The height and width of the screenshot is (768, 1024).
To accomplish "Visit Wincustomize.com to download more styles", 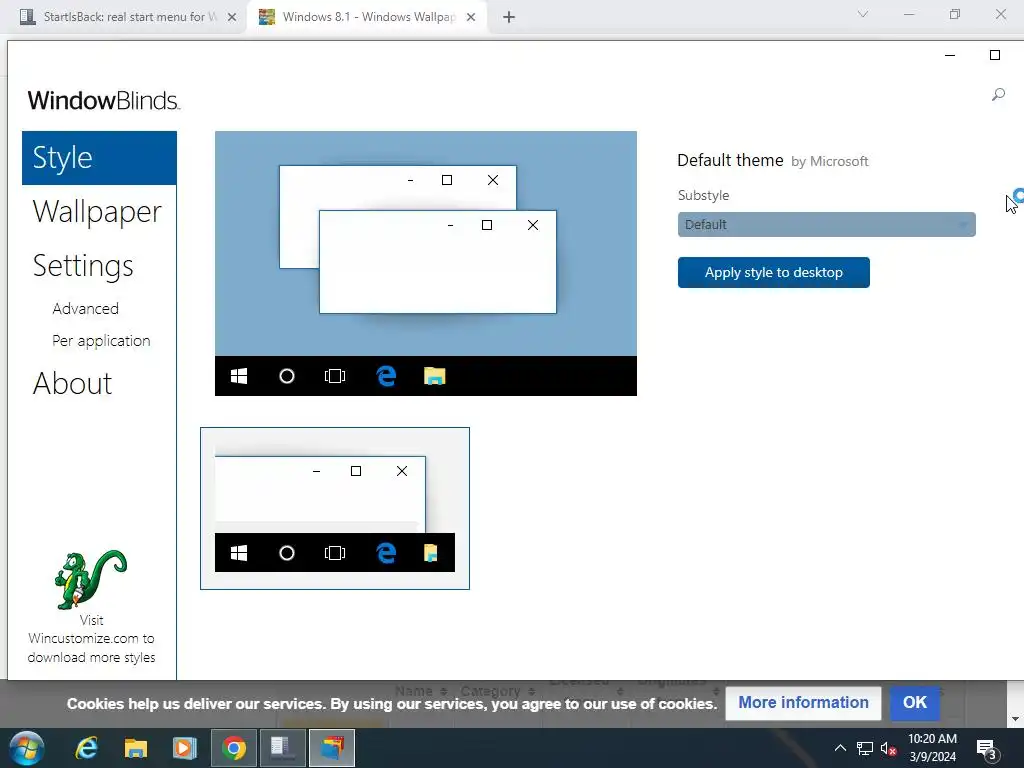I will coord(91,639).
